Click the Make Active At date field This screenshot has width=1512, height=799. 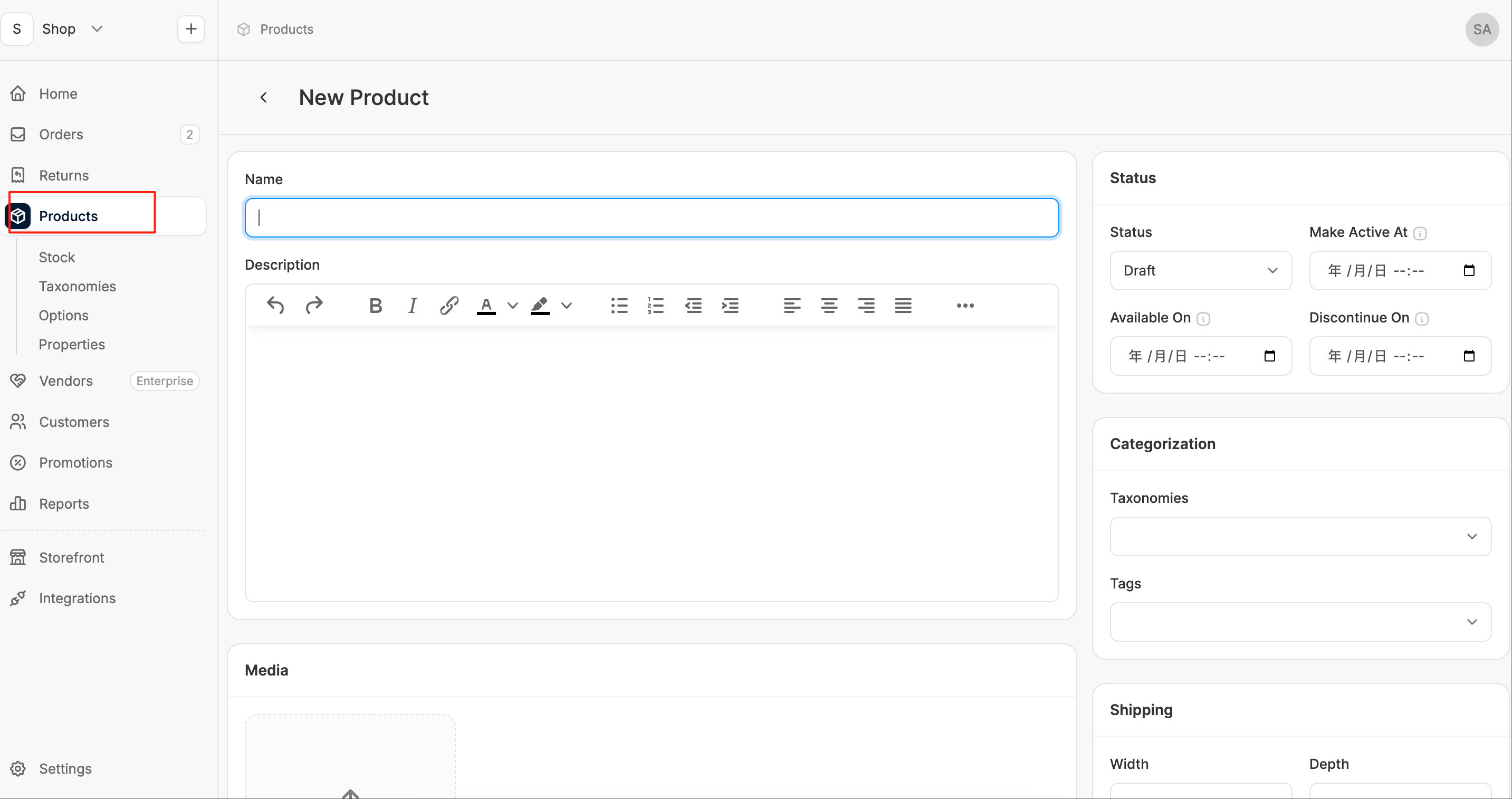coord(1400,271)
